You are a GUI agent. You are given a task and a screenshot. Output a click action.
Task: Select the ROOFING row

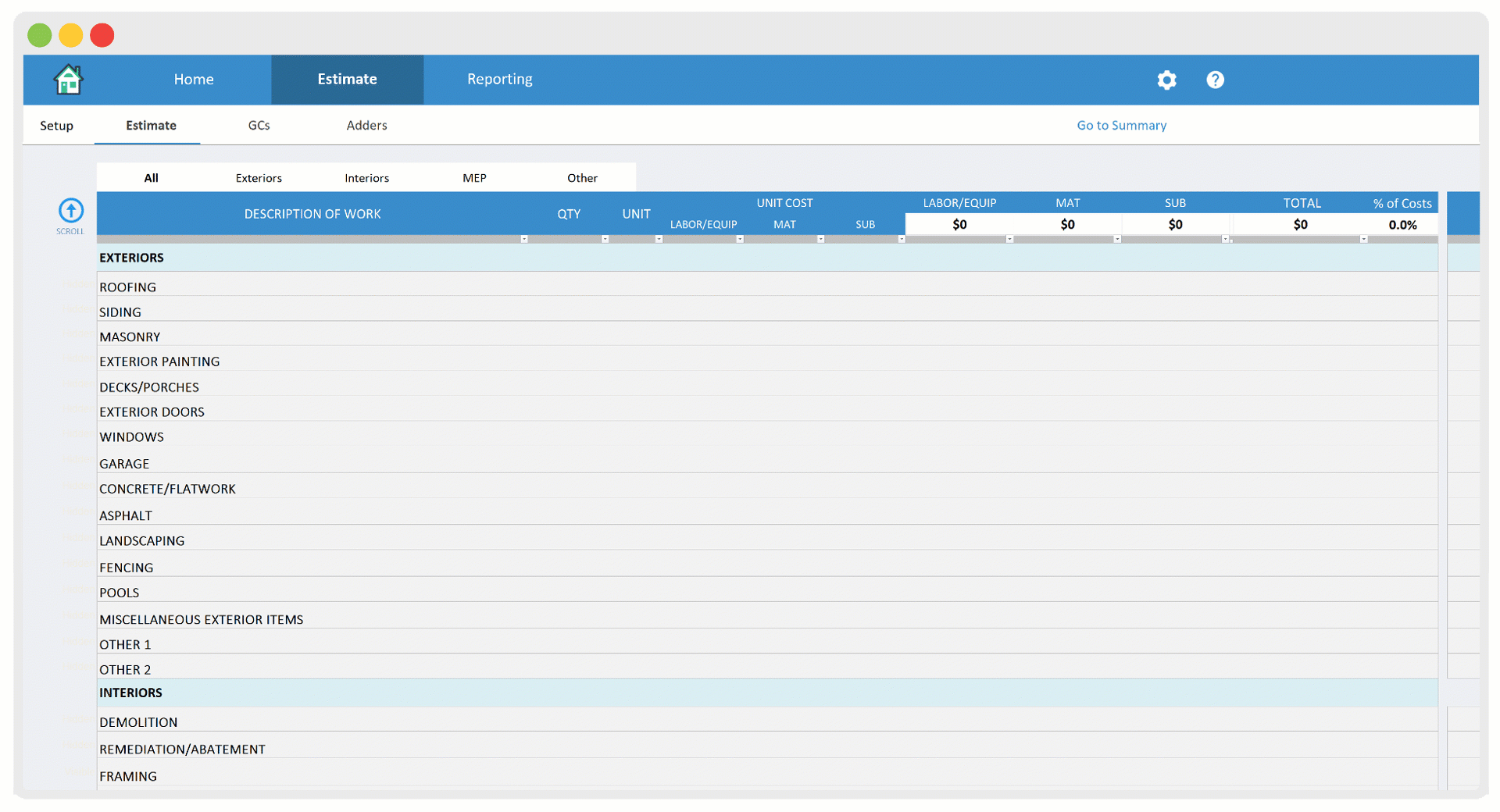coord(767,285)
